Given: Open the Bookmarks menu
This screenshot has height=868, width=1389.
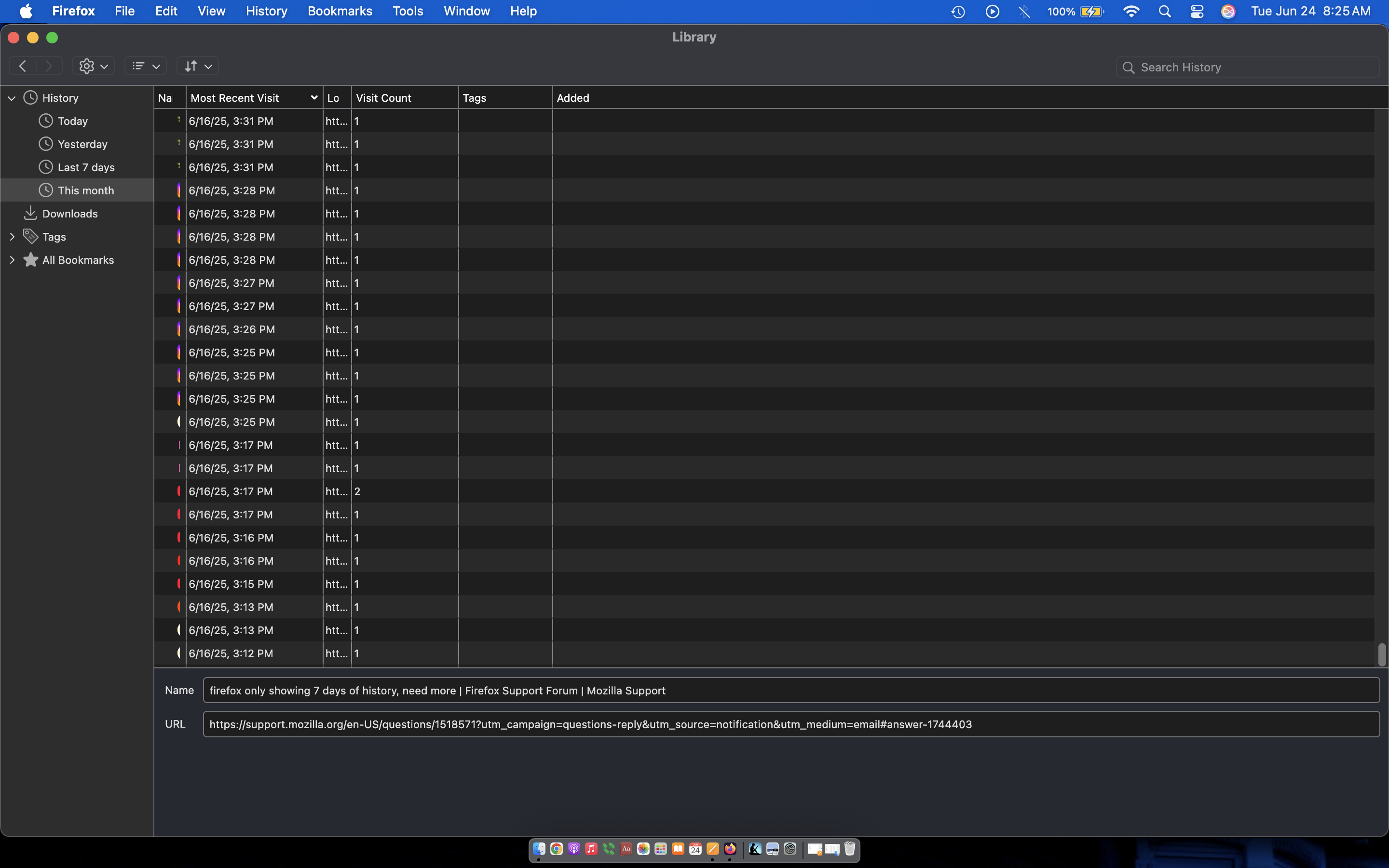Looking at the screenshot, I should (x=340, y=12).
